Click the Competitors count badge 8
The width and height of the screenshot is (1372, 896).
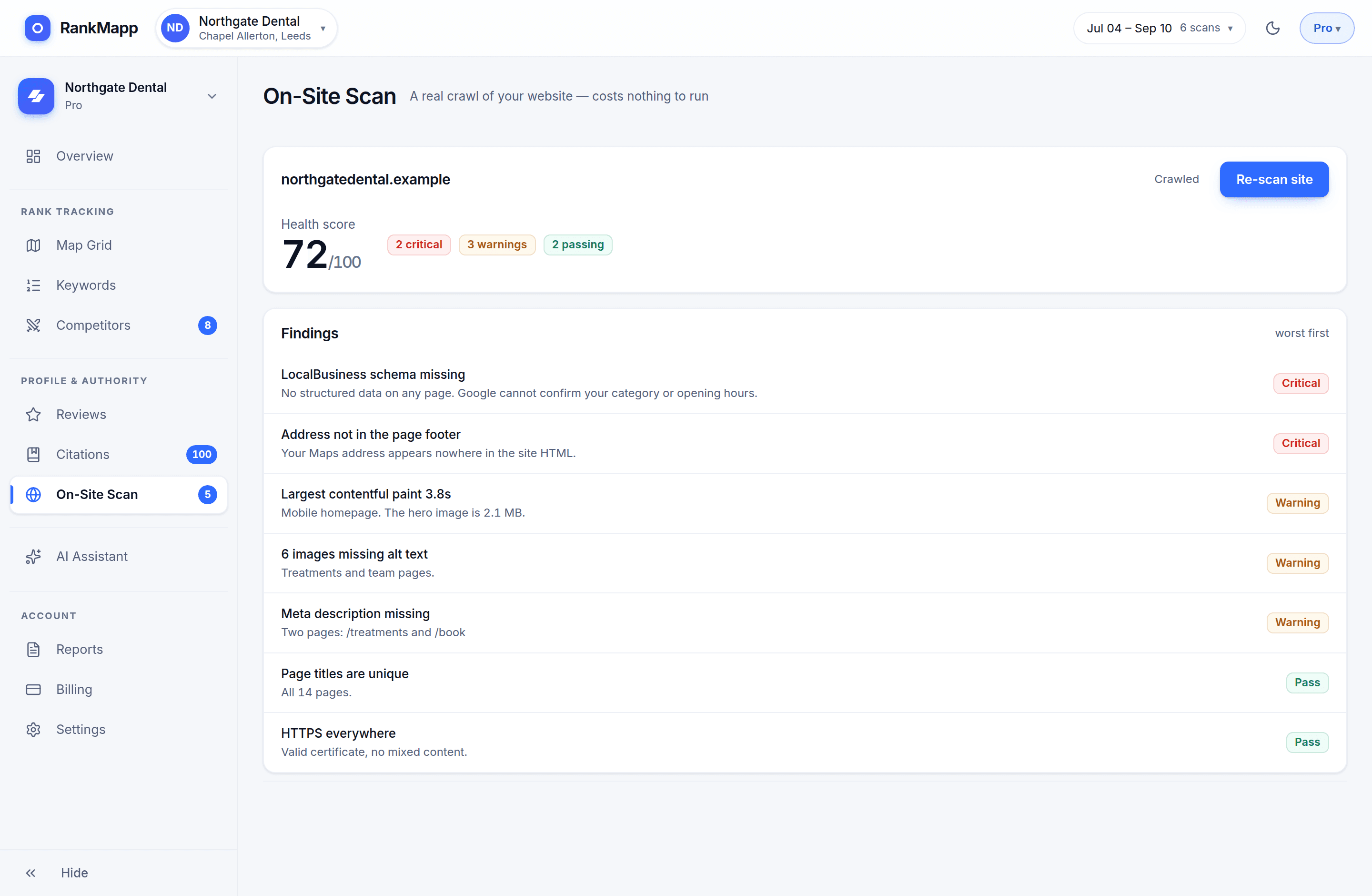(208, 325)
